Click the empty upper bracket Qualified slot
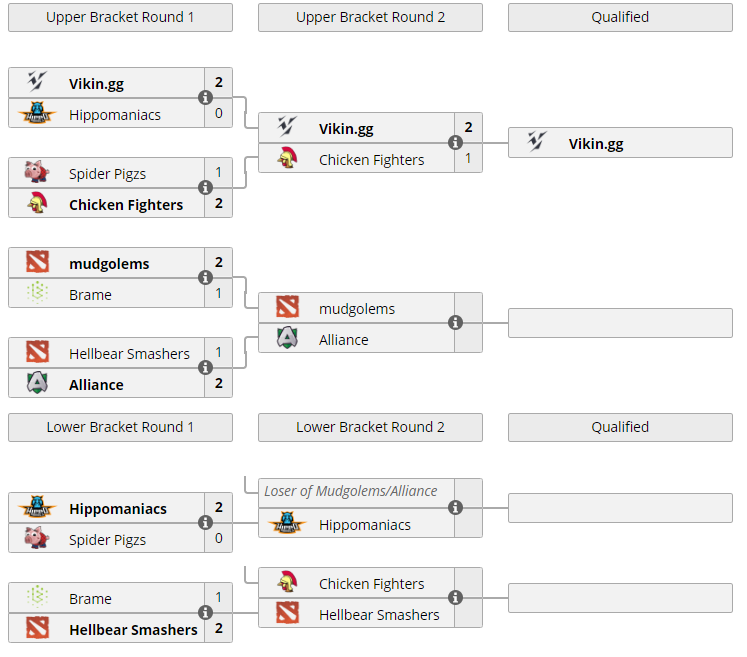 coord(620,323)
